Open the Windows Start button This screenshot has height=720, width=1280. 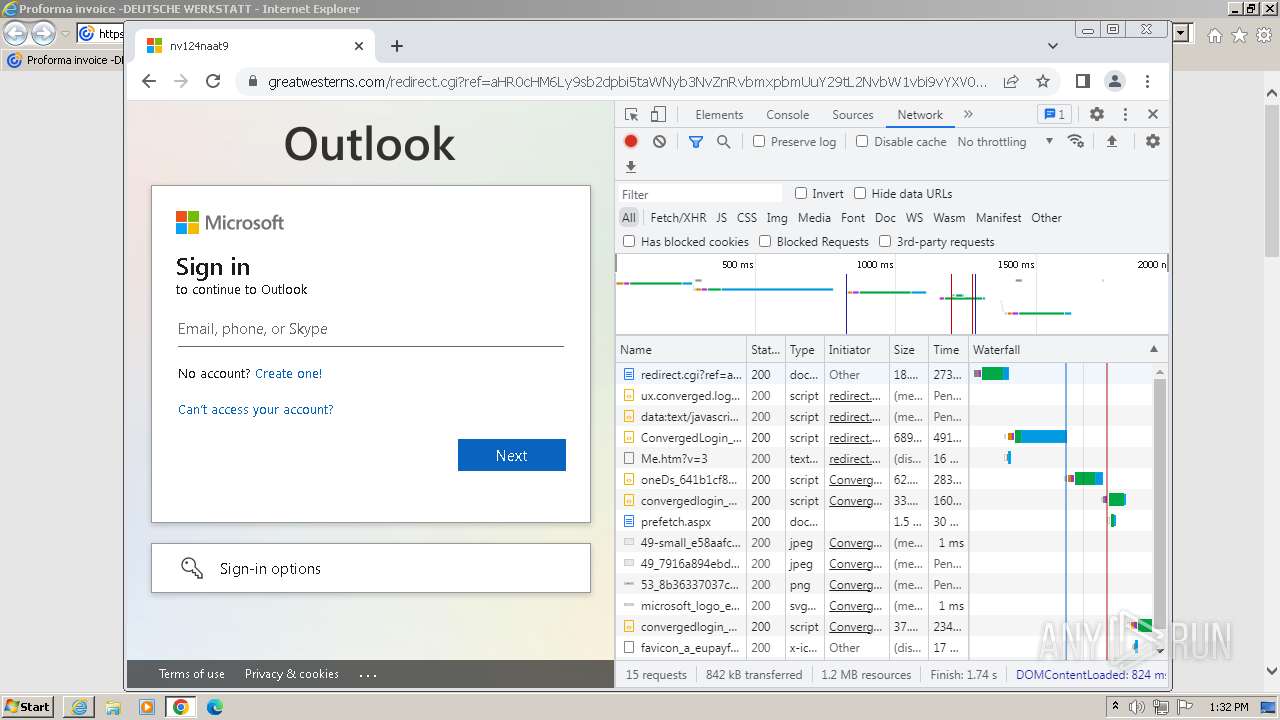click(28, 706)
